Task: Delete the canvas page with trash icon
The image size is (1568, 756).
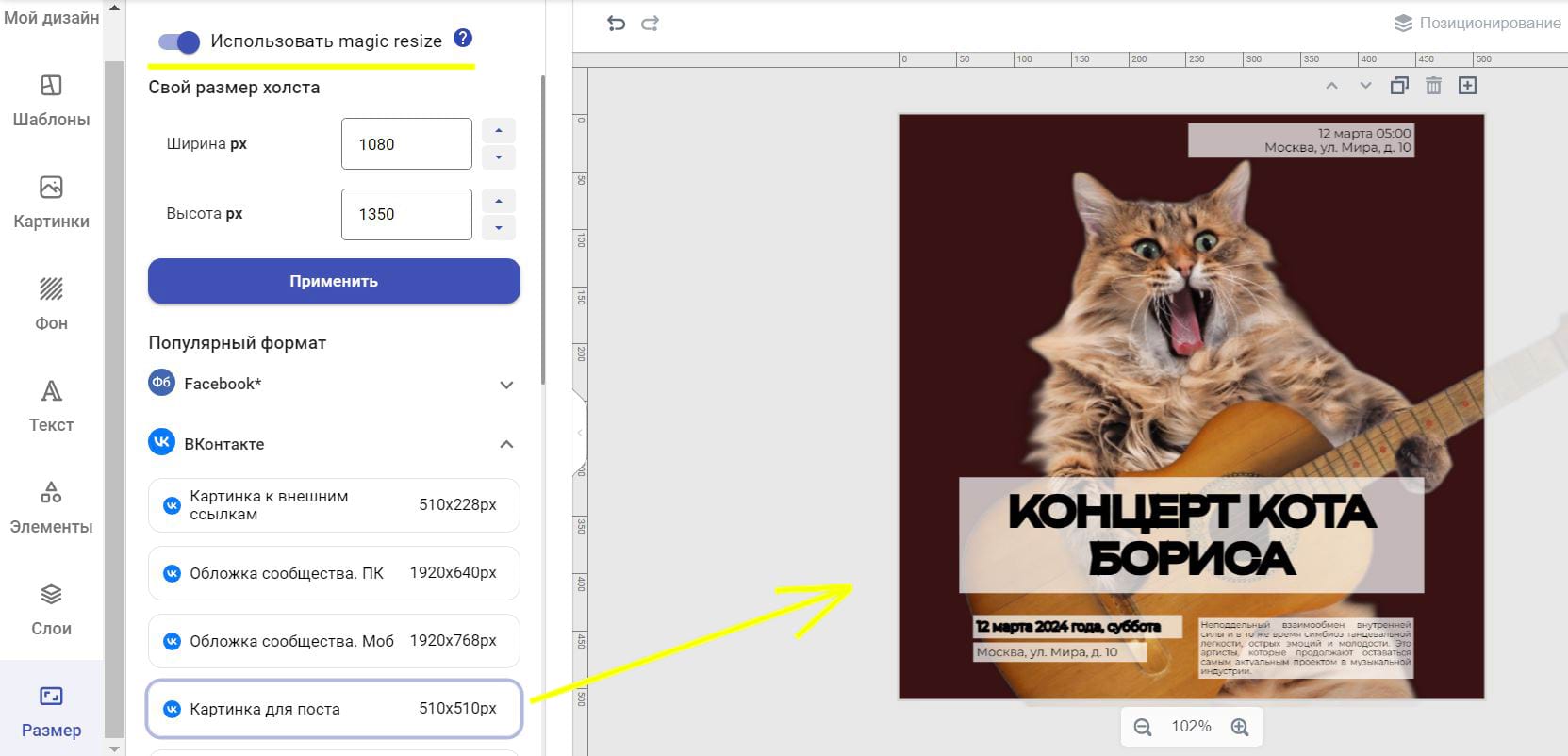Action: (1433, 86)
